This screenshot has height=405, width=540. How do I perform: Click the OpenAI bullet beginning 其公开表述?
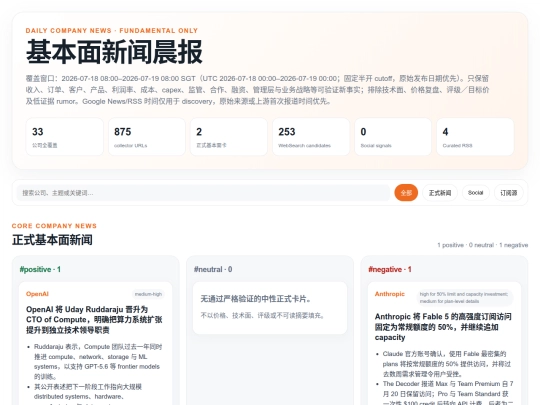click(x=88, y=394)
